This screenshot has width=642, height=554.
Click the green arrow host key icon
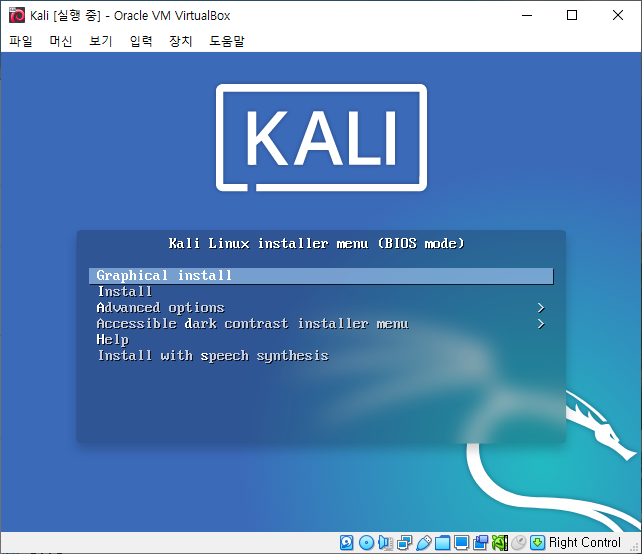(x=537, y=543)
